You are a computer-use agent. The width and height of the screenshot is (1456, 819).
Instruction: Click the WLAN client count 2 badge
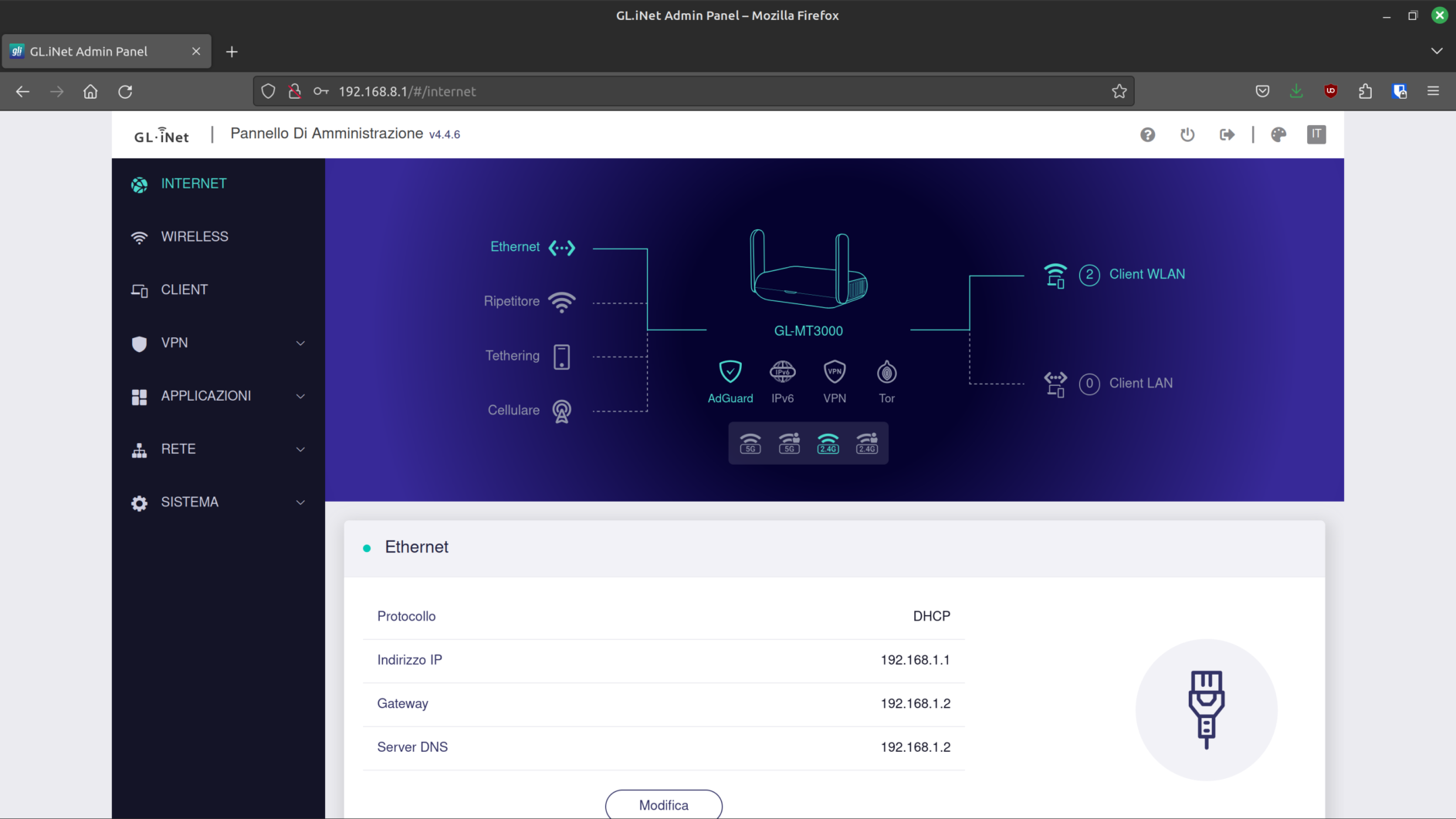[x=1089, y=275]
